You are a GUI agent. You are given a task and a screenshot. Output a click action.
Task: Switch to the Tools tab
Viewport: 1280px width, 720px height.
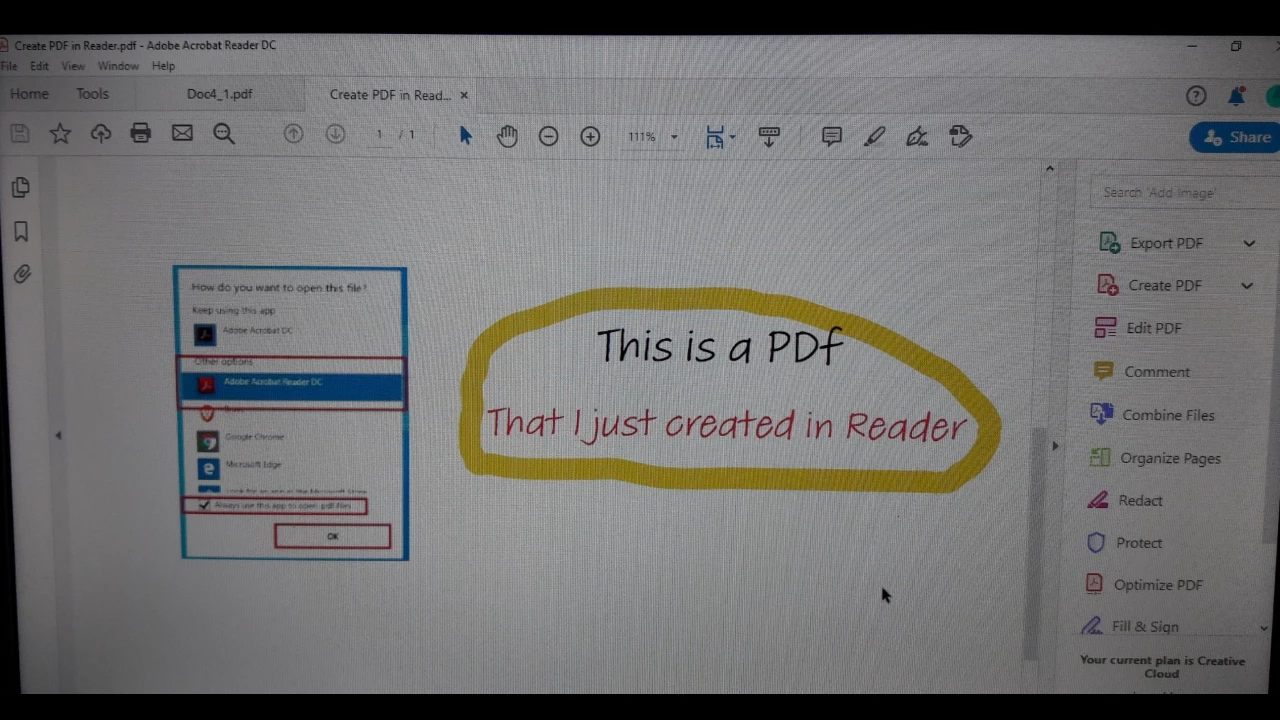(92, 93)
